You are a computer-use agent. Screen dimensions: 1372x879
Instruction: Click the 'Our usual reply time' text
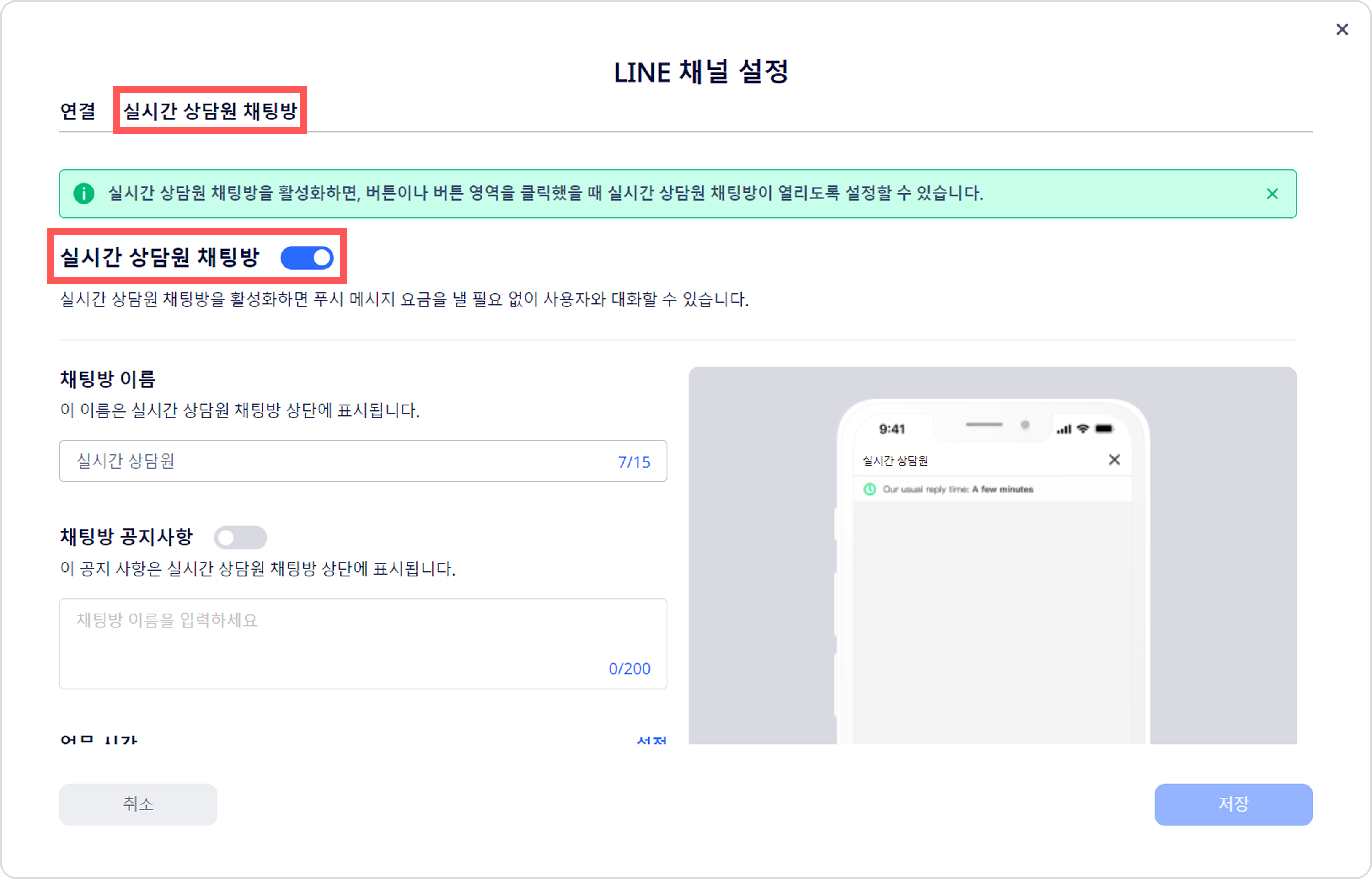pos(958,490)
